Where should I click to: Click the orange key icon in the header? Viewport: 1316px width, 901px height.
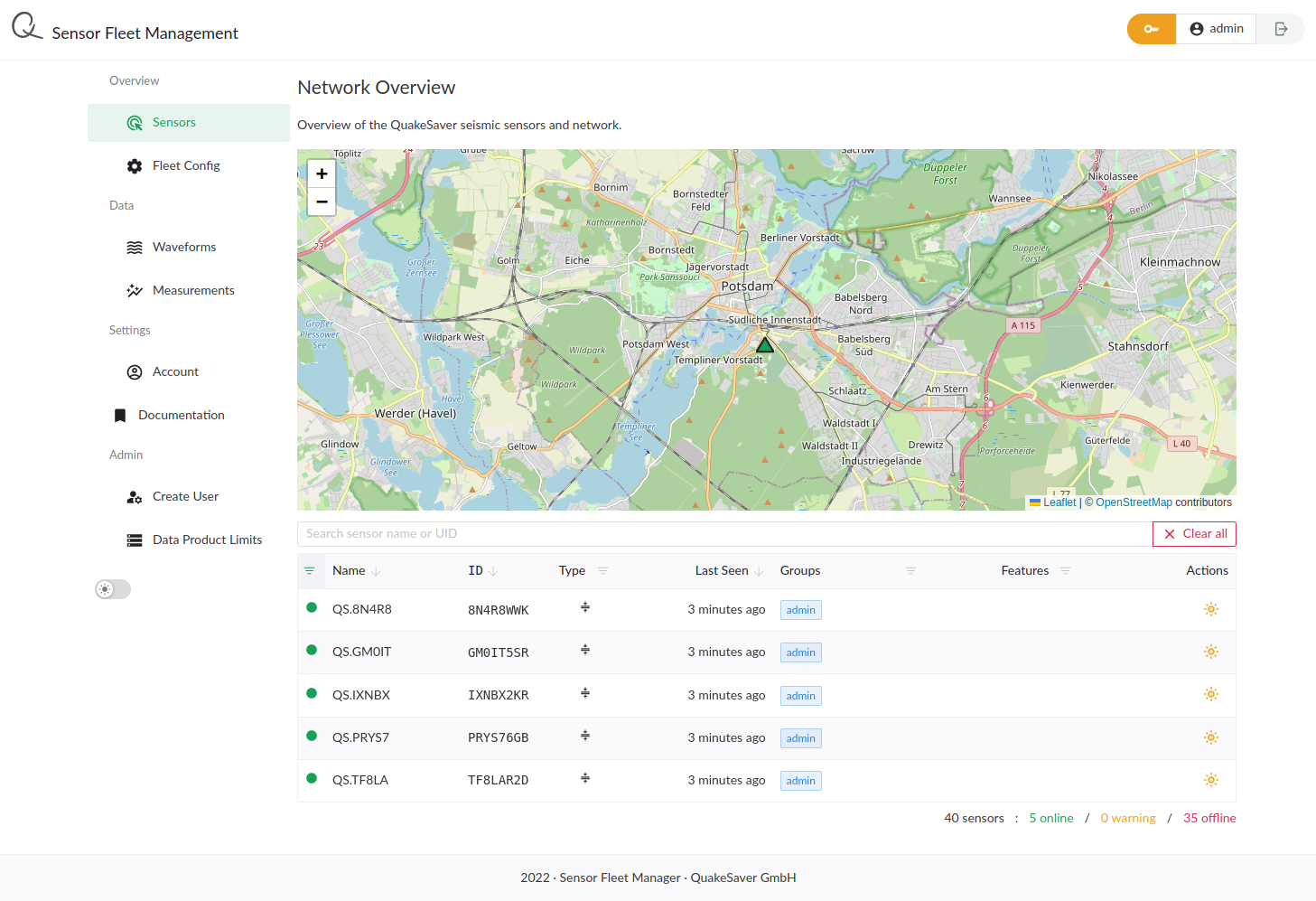pyautogui.click(x=1151, y=28)
